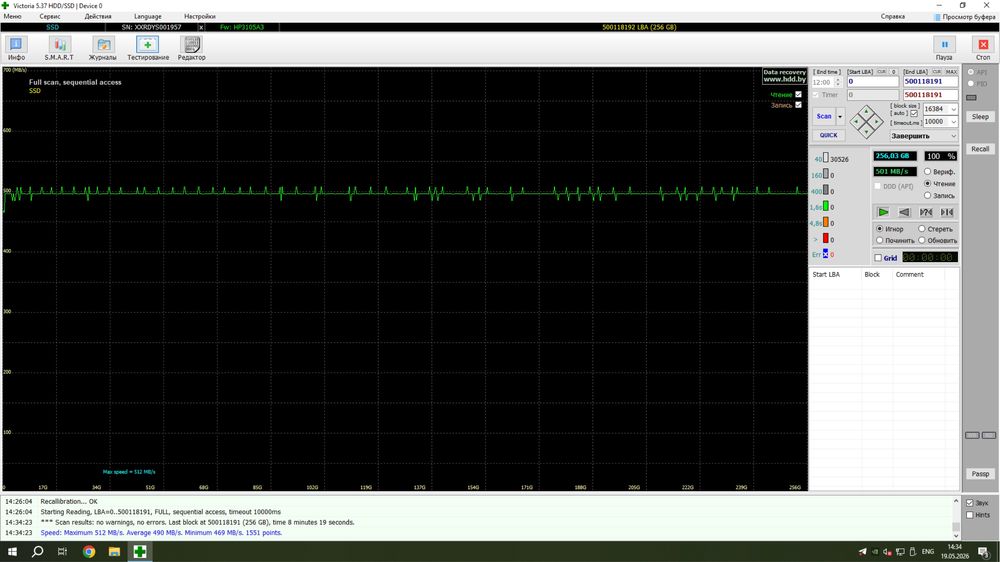
Task: Click the green play scan button
Action: coord(883,212)
